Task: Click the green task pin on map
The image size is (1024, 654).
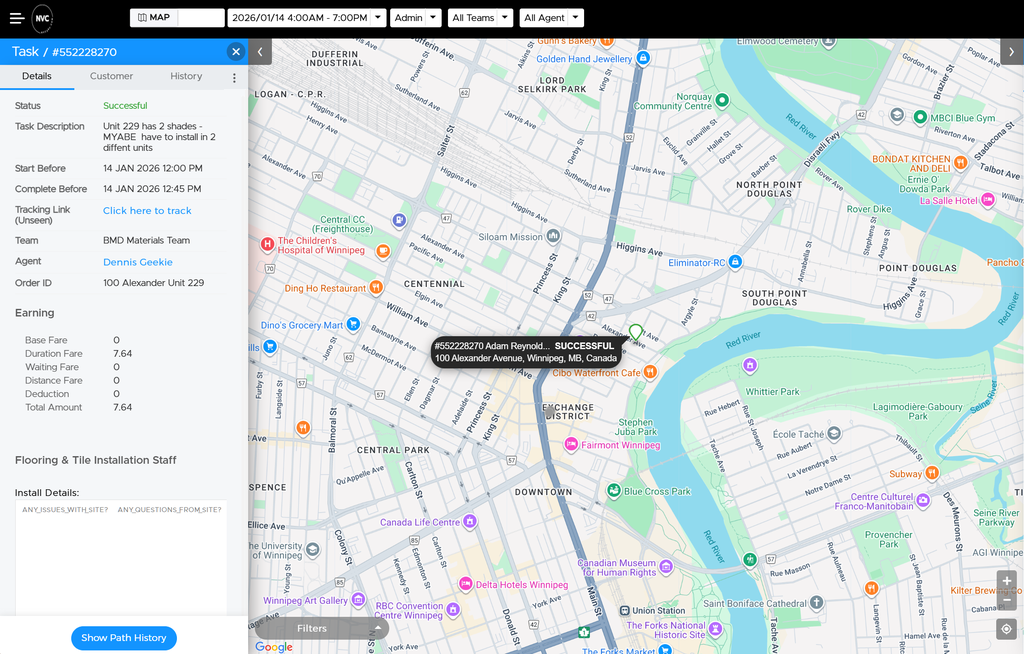Action: [x=635, y=333]
